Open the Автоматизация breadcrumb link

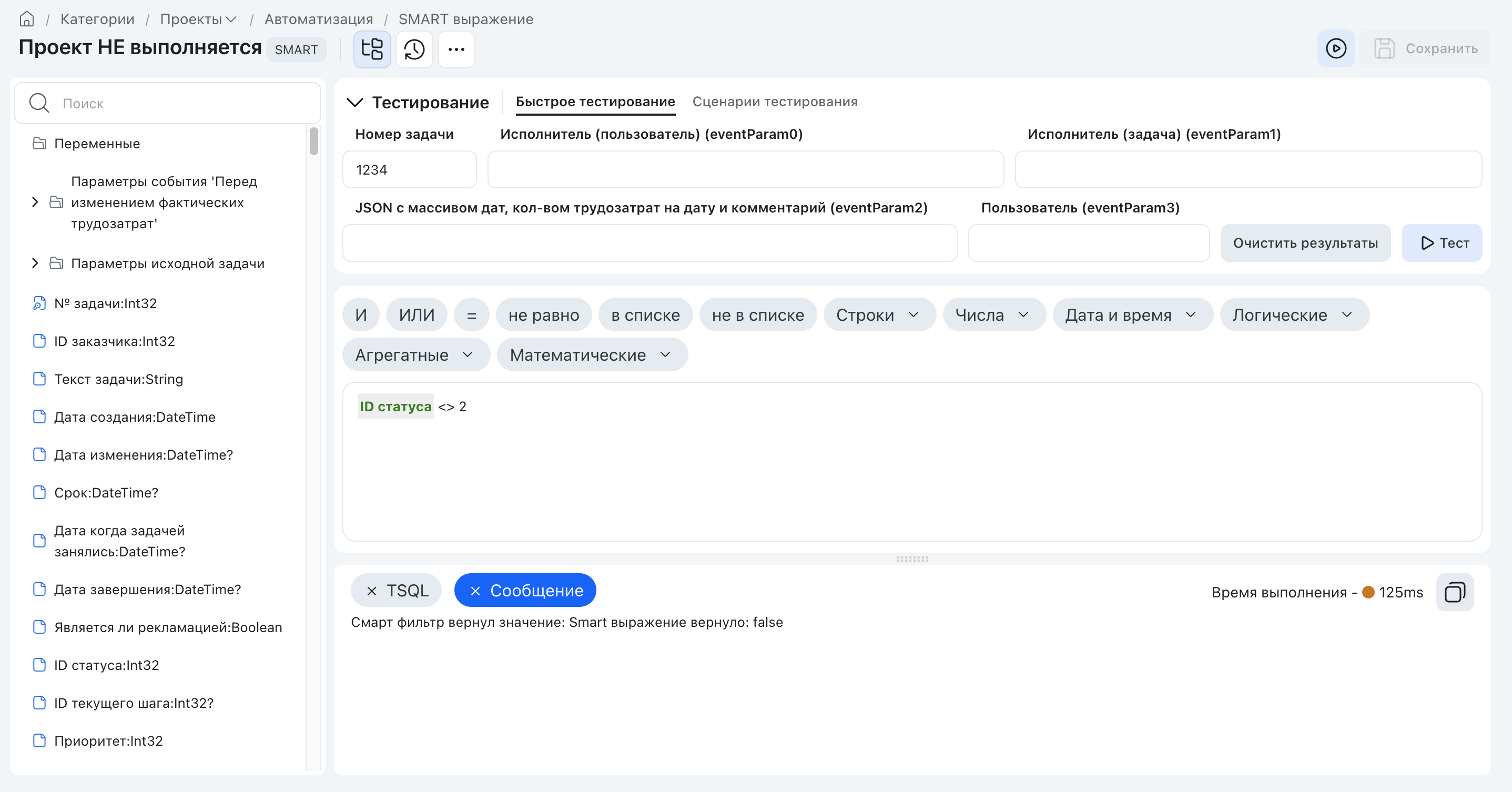point(319,19)
